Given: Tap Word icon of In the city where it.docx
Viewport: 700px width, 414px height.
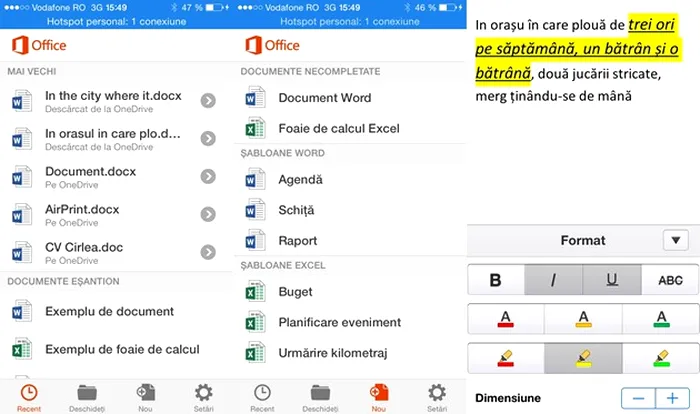Looking at the screenshot, I should (x=21, y=101).
